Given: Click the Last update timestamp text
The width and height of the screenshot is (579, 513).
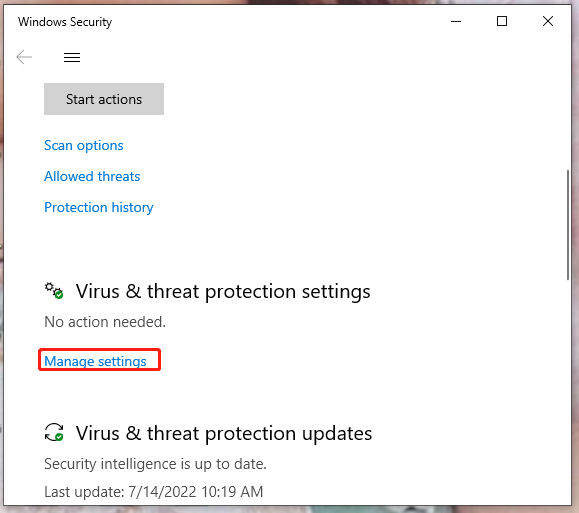Looking at the screenshot, I should point(154,492).
